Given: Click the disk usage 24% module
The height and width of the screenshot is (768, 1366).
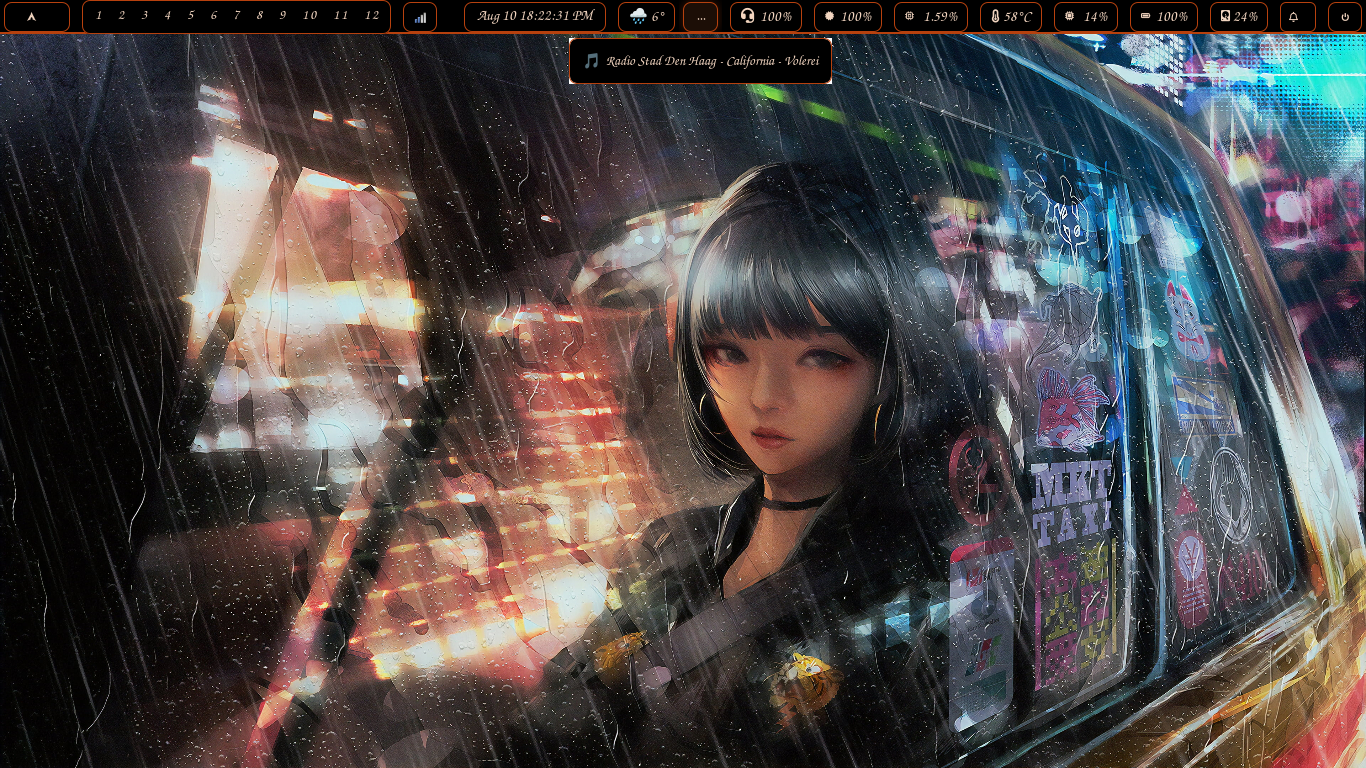Looking at the screenshot, I should pos(1239,17).
